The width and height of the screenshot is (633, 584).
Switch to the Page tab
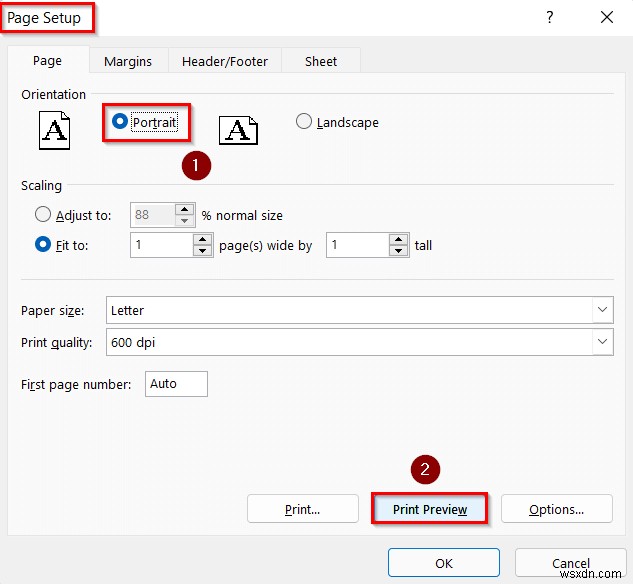pos(48,61)
